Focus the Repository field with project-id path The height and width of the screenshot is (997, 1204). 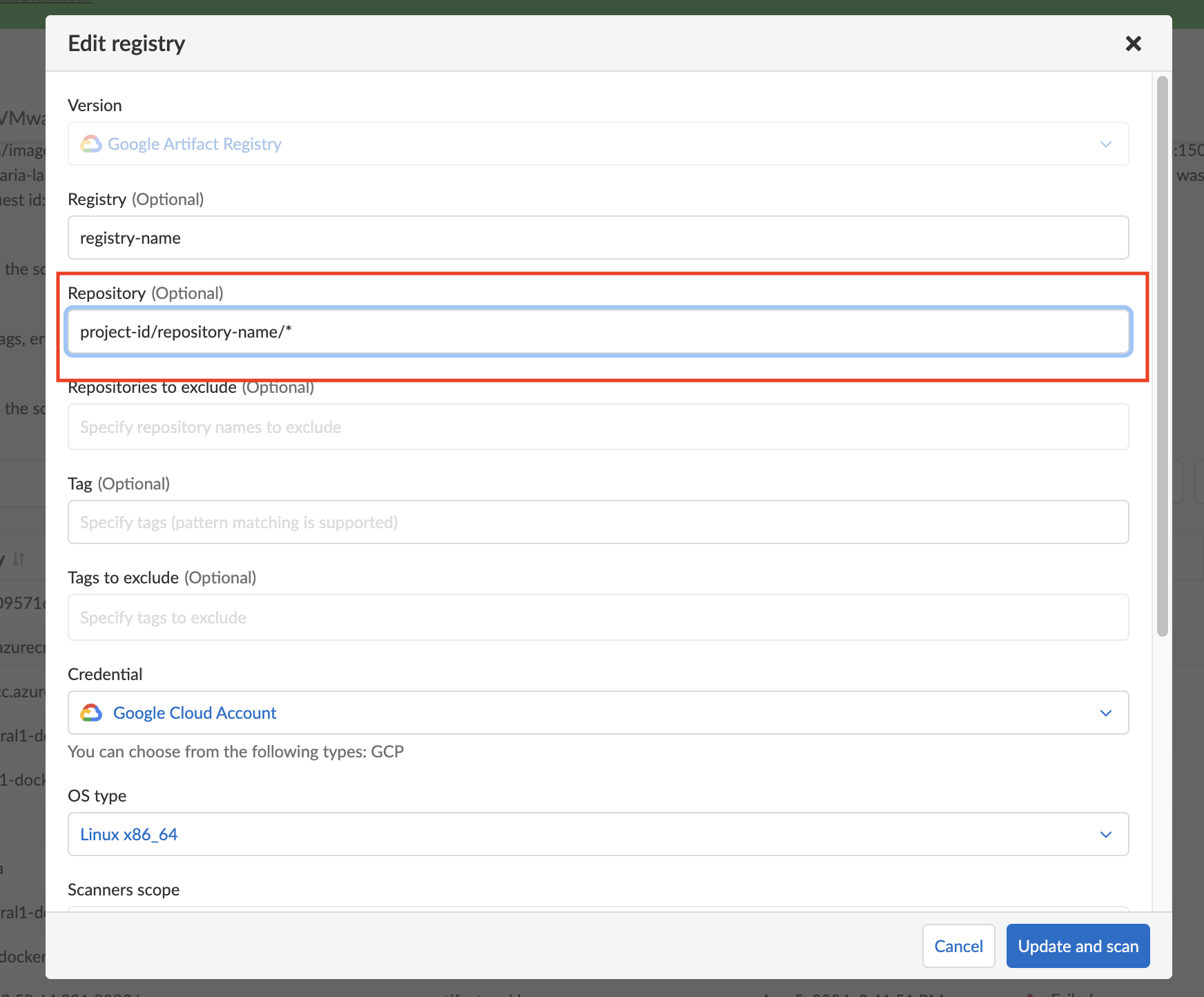tap(598, 331)
